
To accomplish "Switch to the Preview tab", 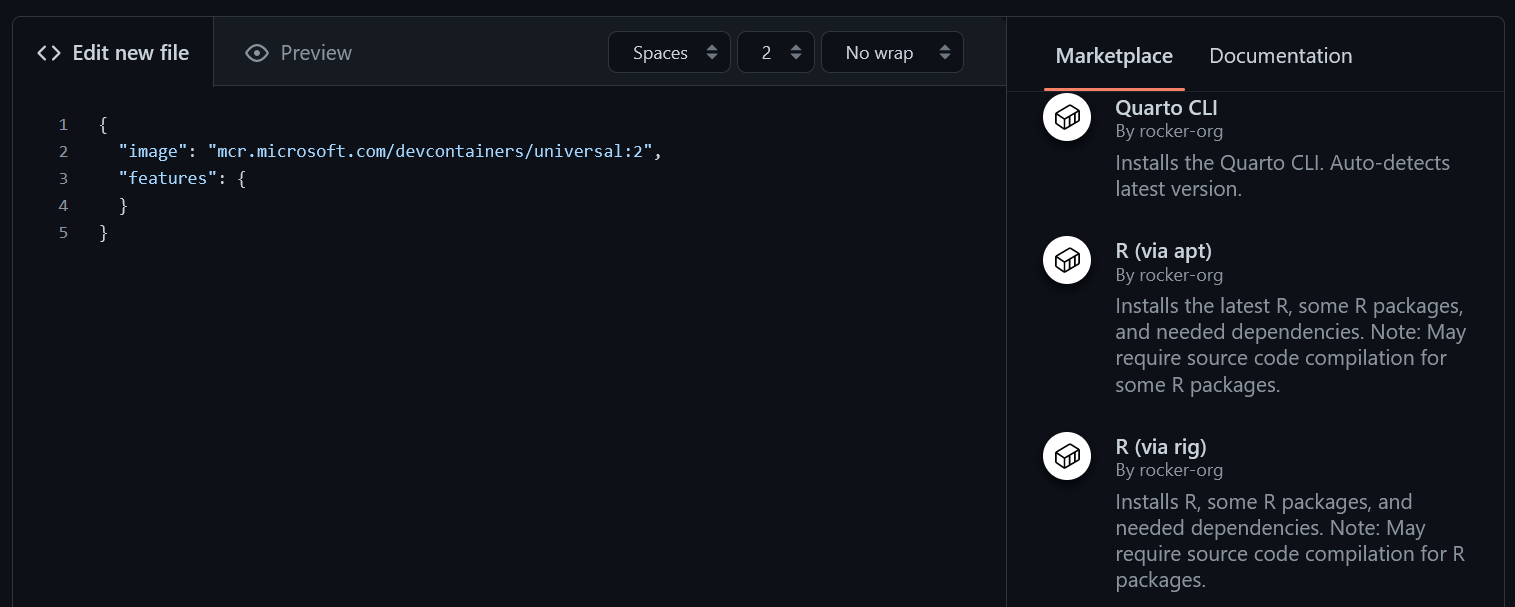I will [x=314, y=52].
